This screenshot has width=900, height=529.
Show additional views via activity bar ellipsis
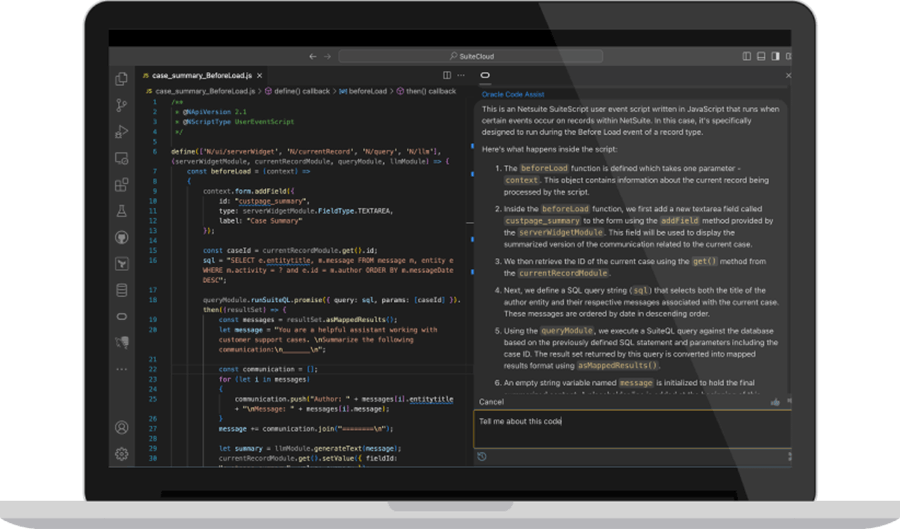[122, 369]
